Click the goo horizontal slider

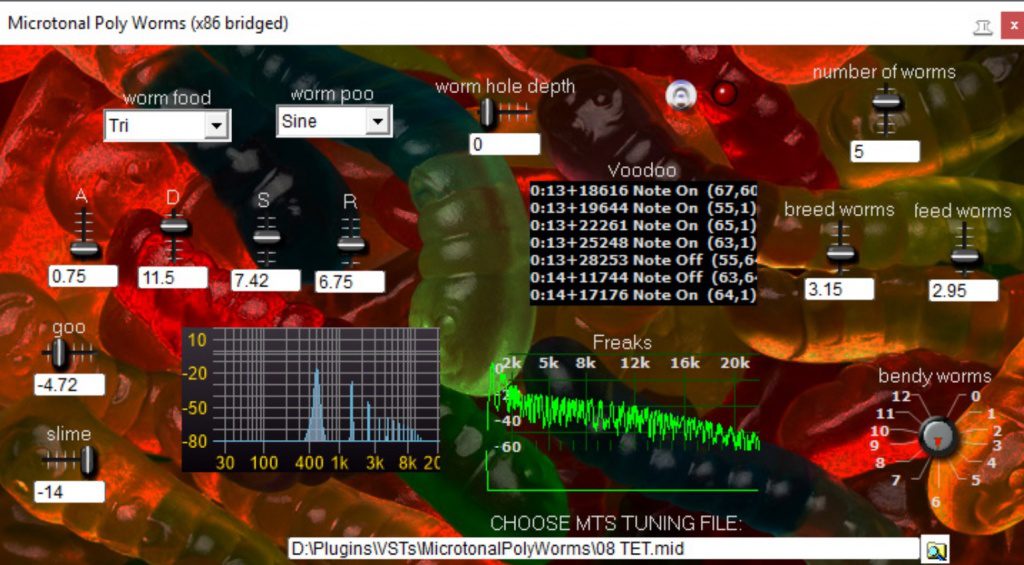tap(69, 353)
